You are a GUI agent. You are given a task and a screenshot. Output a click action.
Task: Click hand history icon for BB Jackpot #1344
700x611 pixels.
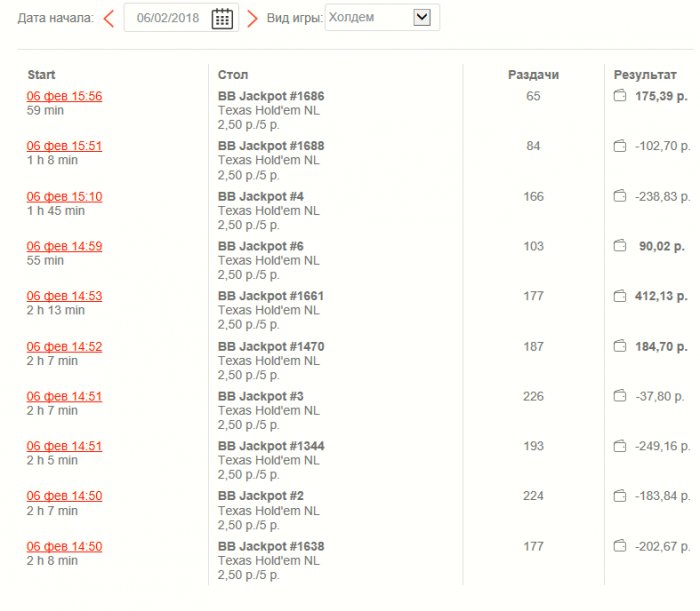click(x=620, y=446)
